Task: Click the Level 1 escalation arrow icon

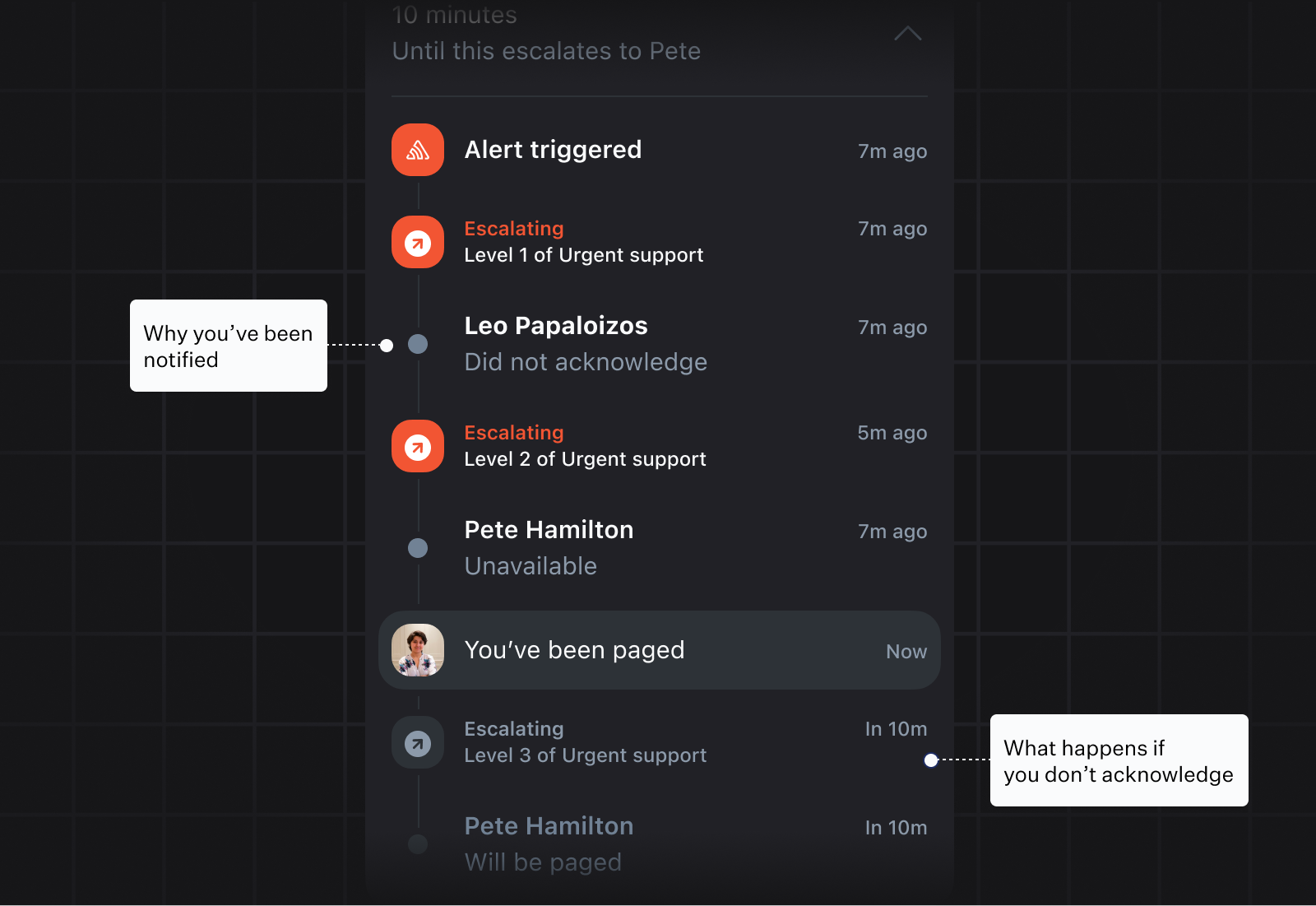Action: [x=418, y=242]
